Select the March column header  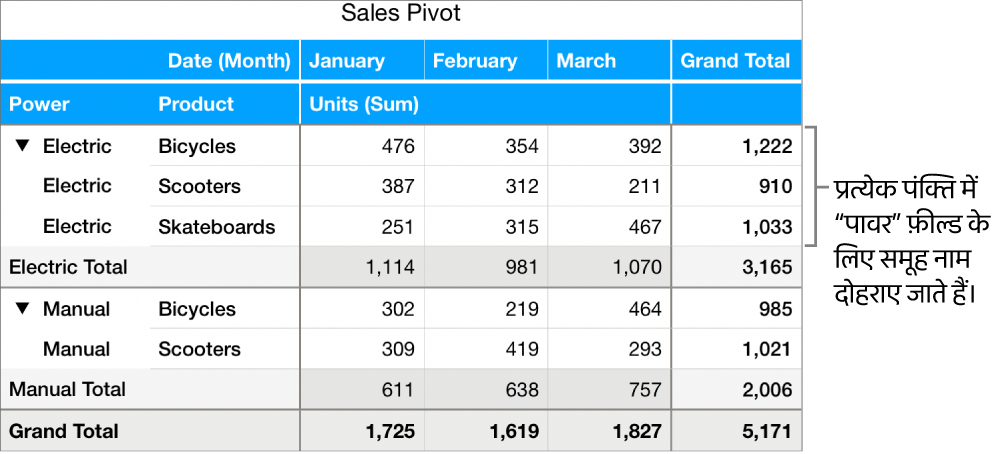[586, 61]
